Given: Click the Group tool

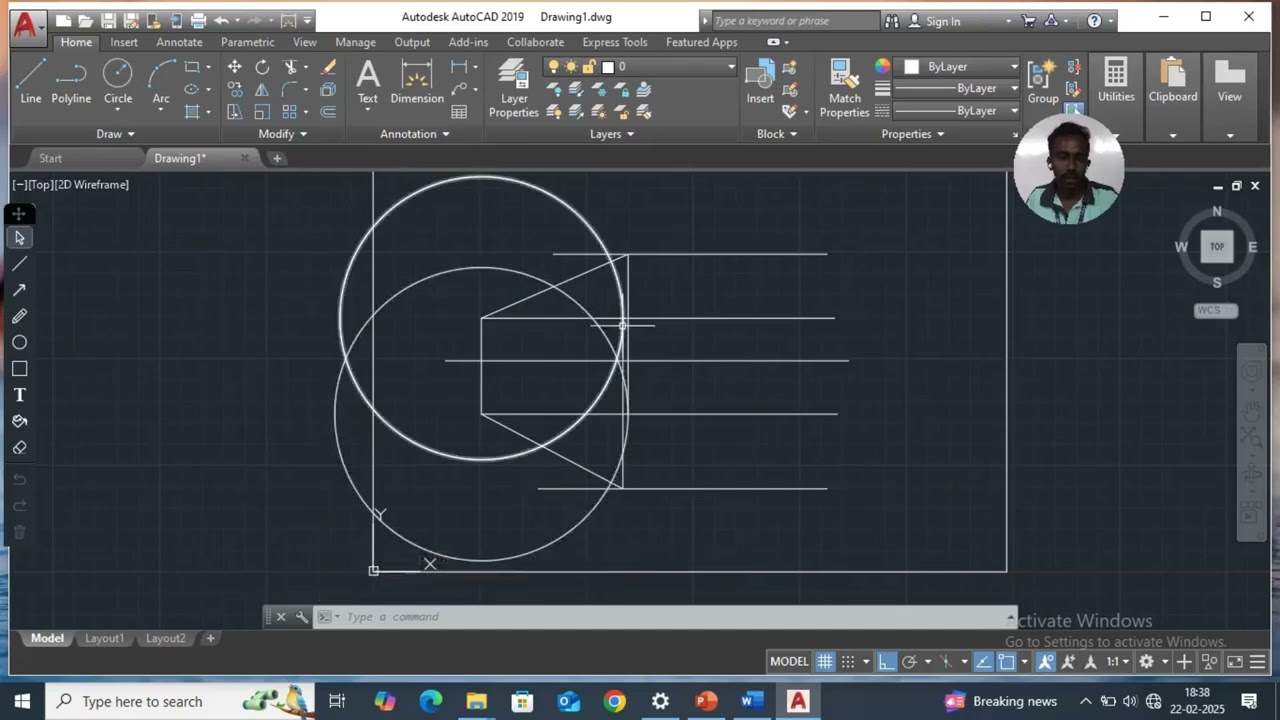Looking at the screenshot, I should pyautogui.click(x=1043, y=82).
